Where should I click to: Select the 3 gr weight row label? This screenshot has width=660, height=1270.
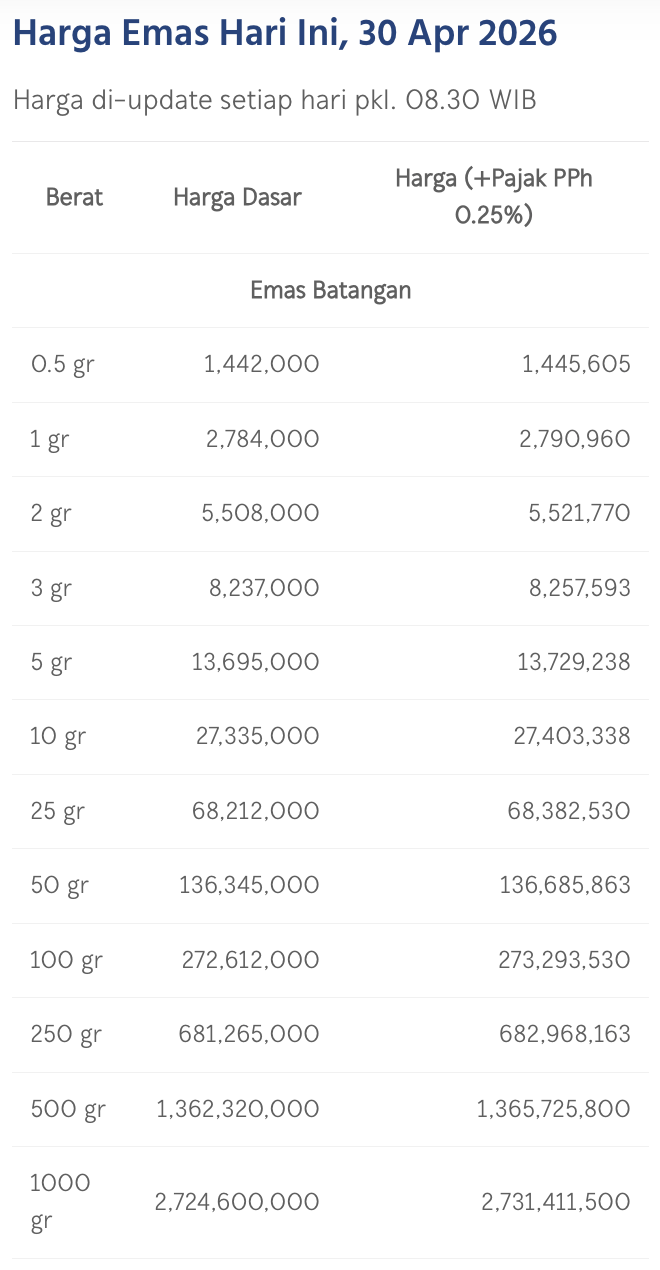[x=51, y=588]
